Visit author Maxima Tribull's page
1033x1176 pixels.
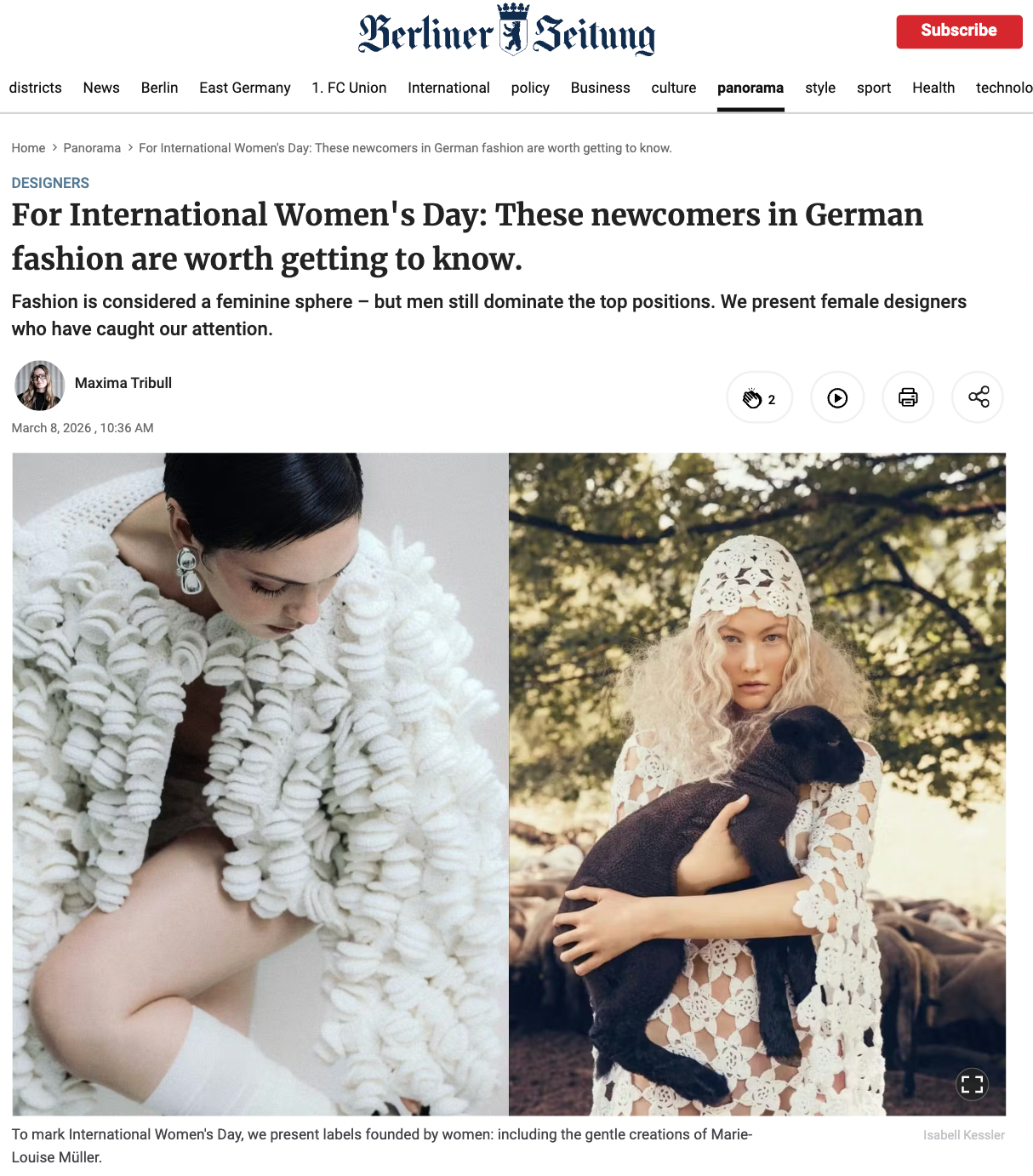point(123,383)
